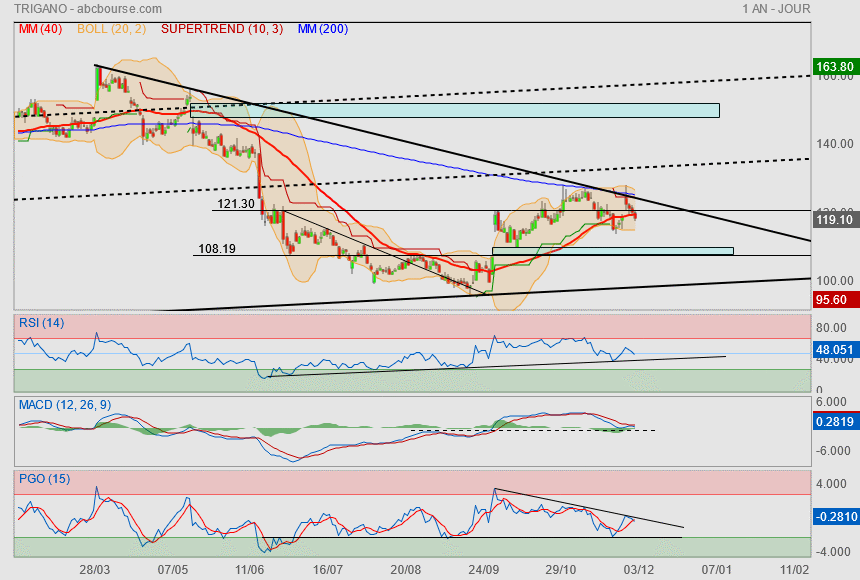Click the 6.000 MACD axis label
This screenshot has width=860, height=580.
click(x=831, y=402)
